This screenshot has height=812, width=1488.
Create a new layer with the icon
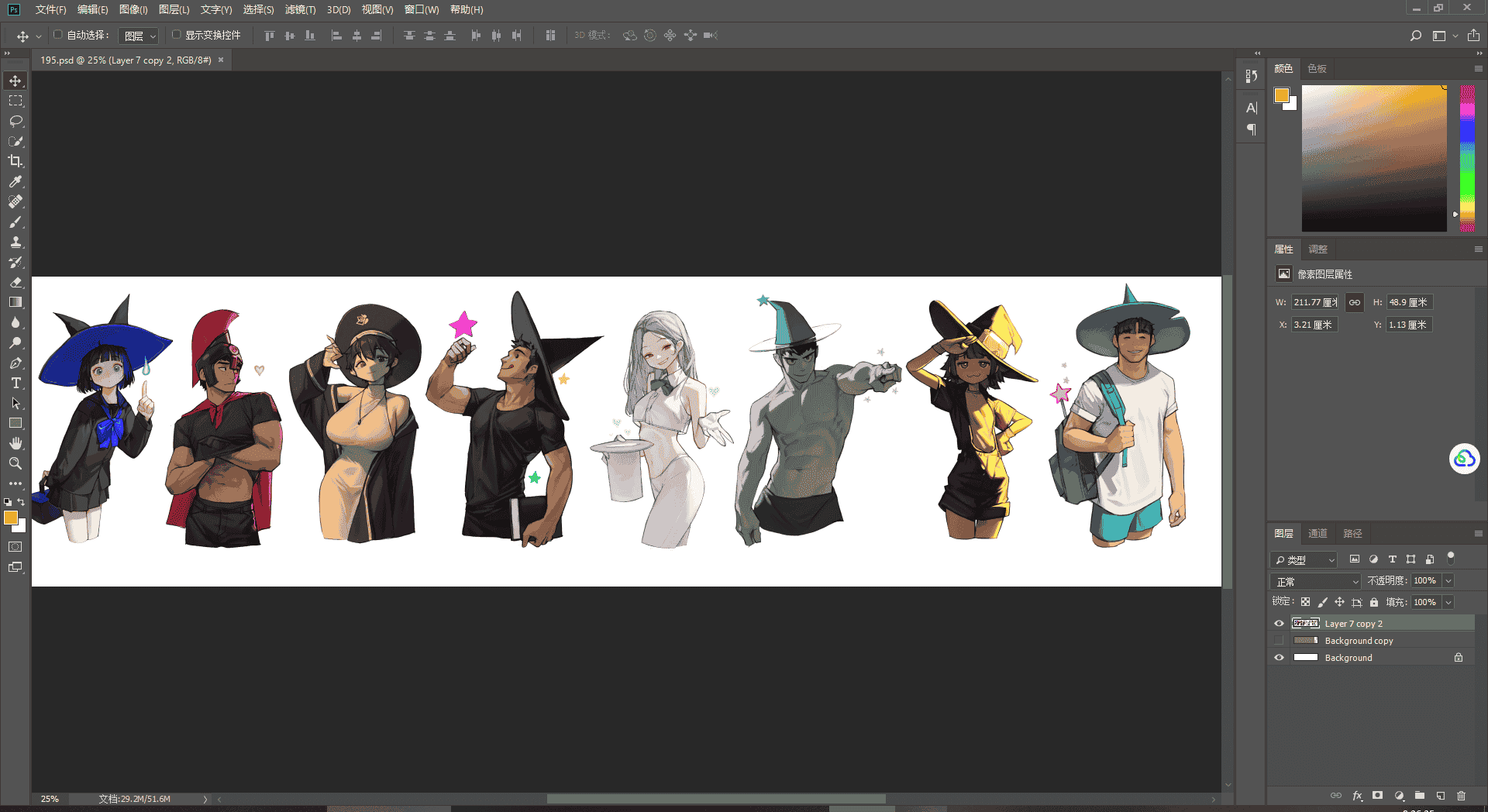point(1440,796)
